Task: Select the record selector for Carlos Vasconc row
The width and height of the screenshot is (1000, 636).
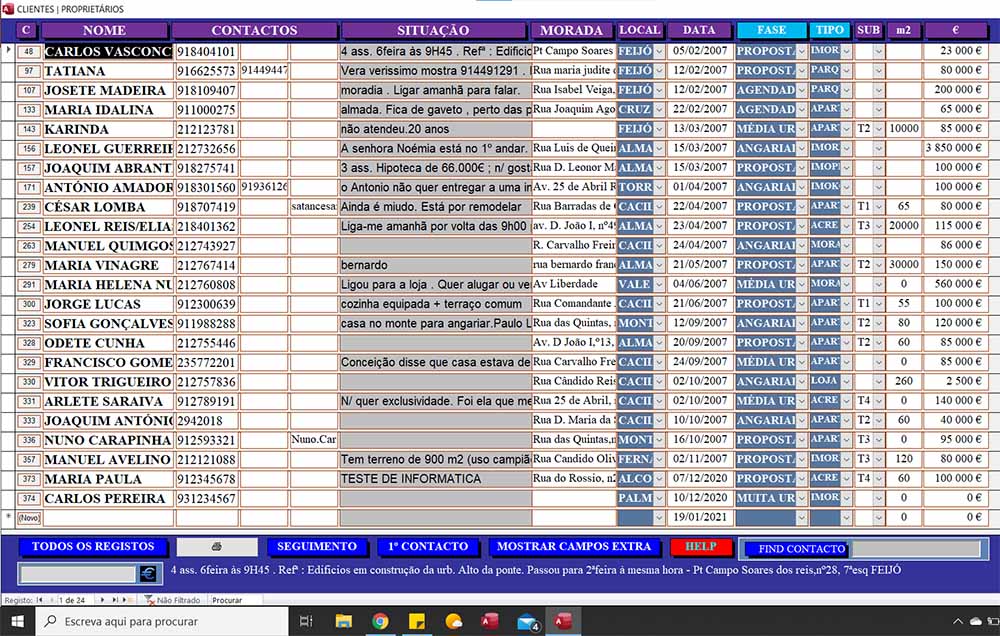Action: coord(8,51)
